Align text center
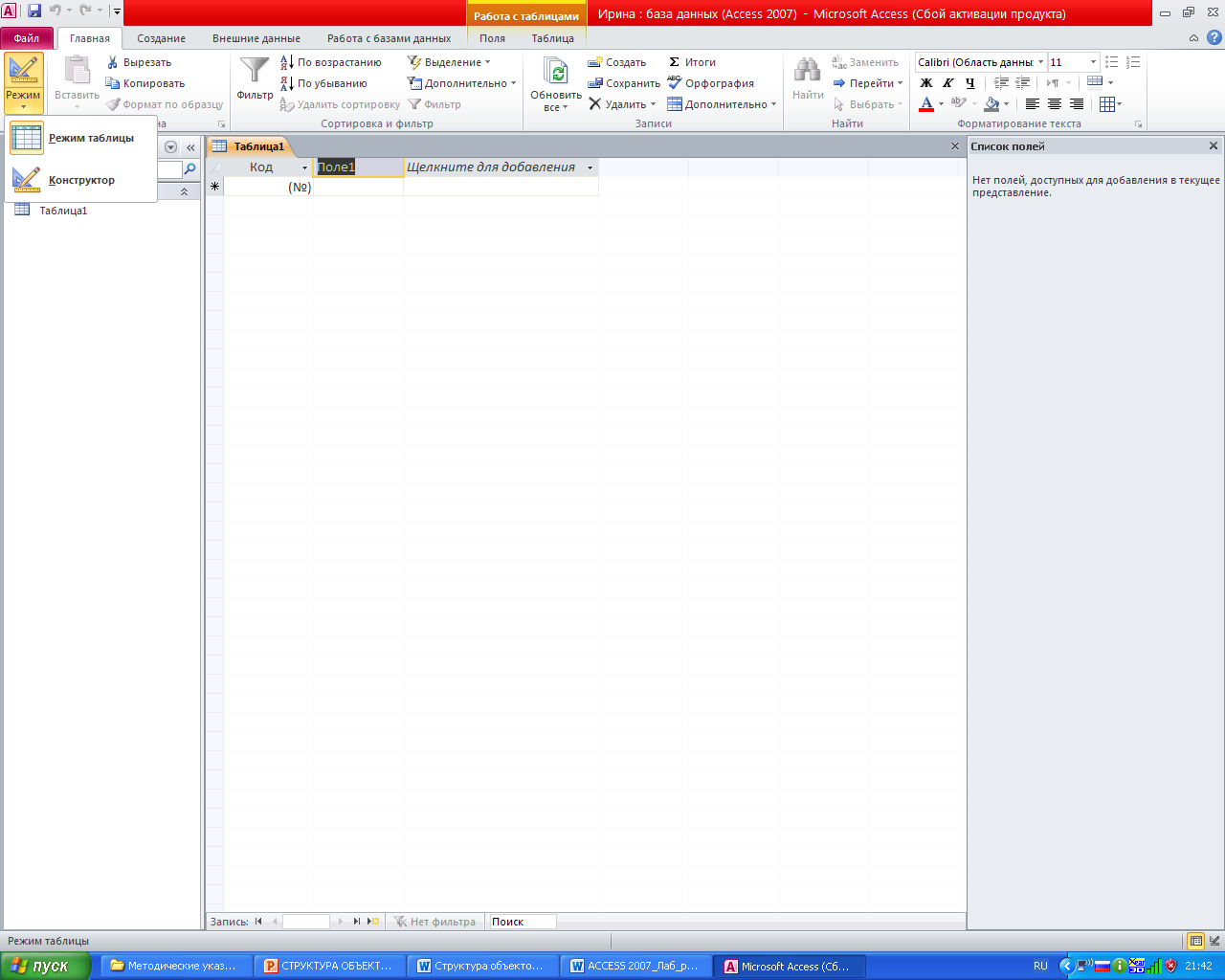Image resolution: width=1225 pixels, height=980 pixels. (1055, 104)
